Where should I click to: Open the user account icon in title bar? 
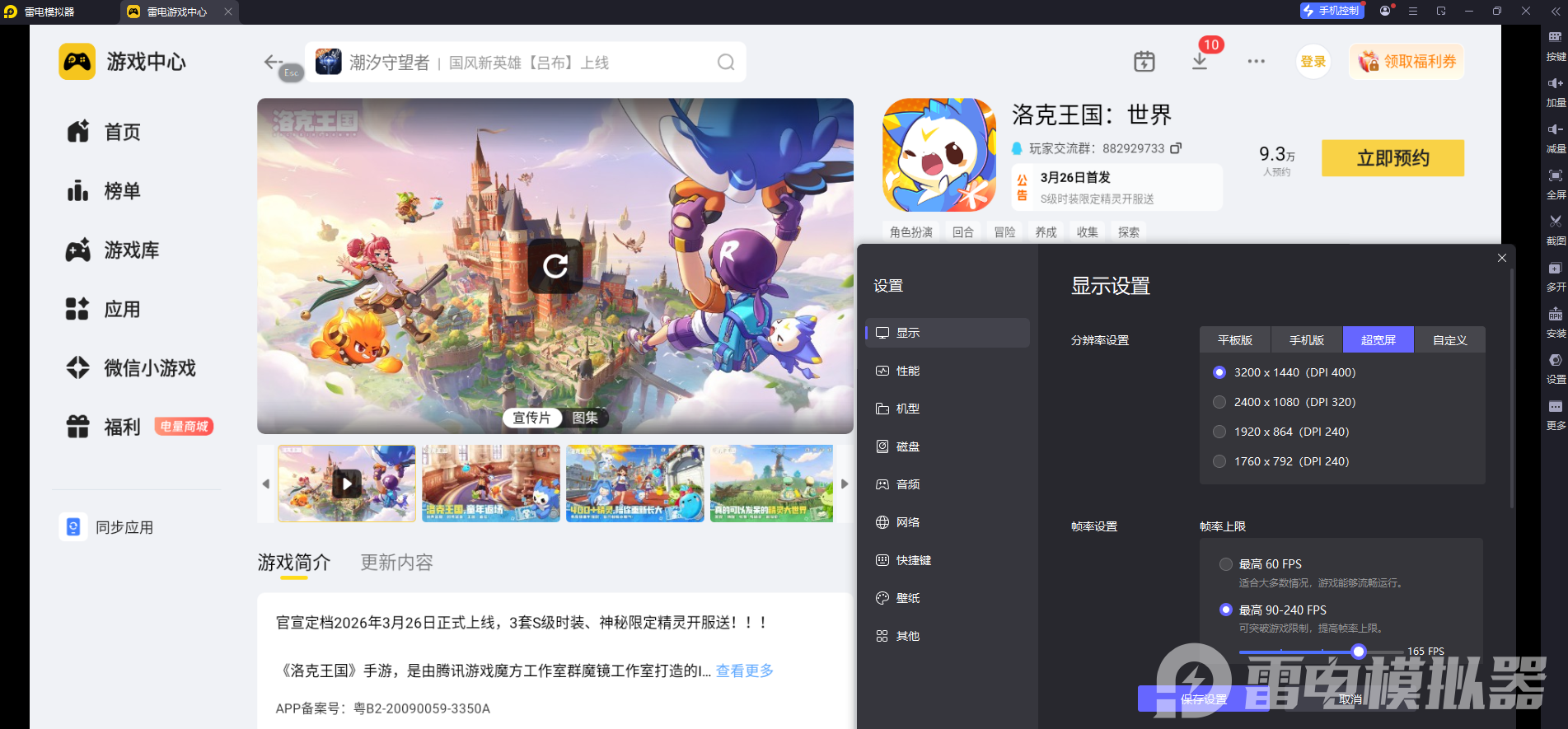click(1385, 11)
